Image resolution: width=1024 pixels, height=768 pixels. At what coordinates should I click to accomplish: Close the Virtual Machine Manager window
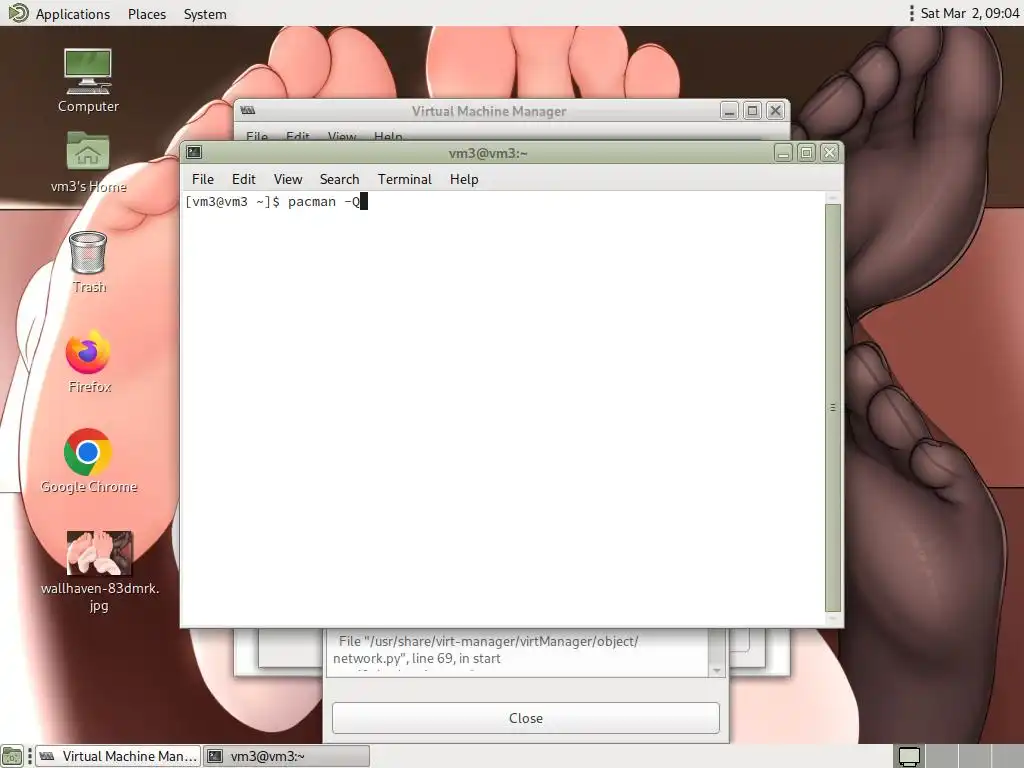(x=775, y=111)
